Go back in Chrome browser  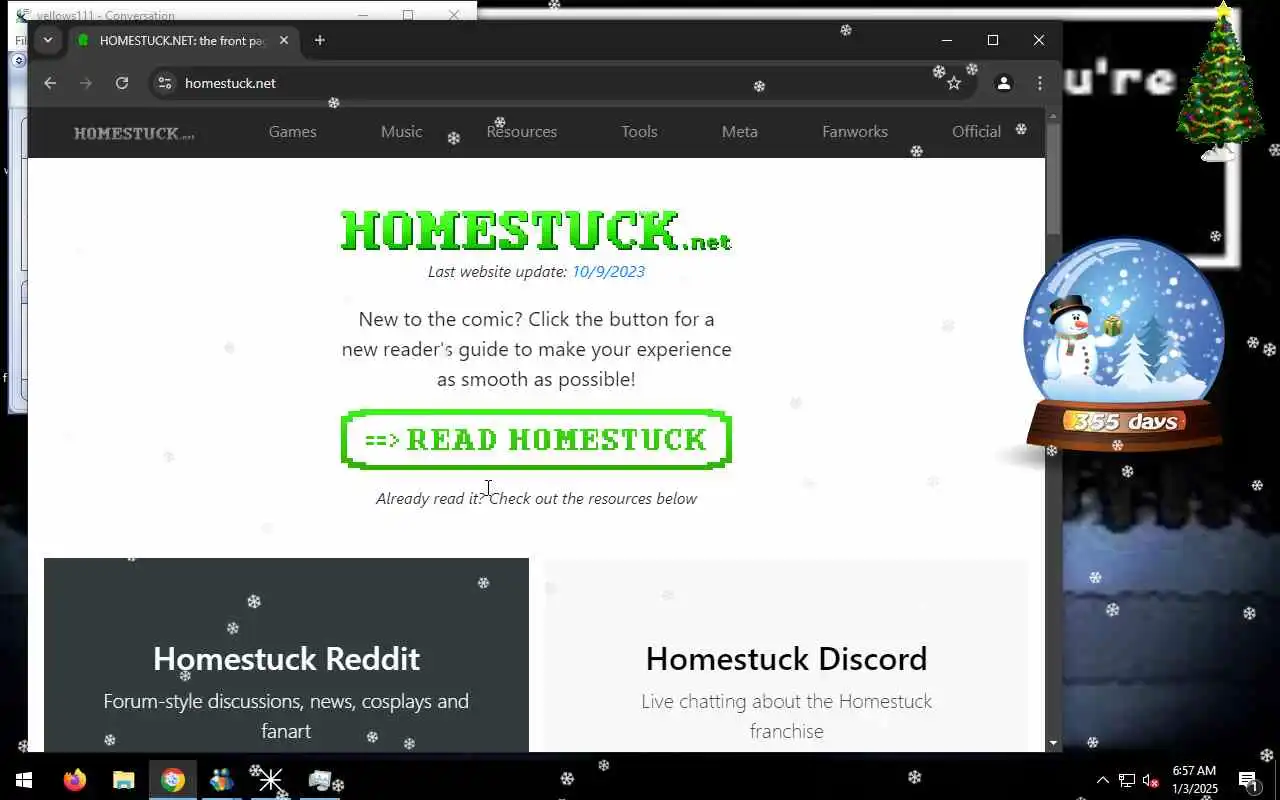50,83
